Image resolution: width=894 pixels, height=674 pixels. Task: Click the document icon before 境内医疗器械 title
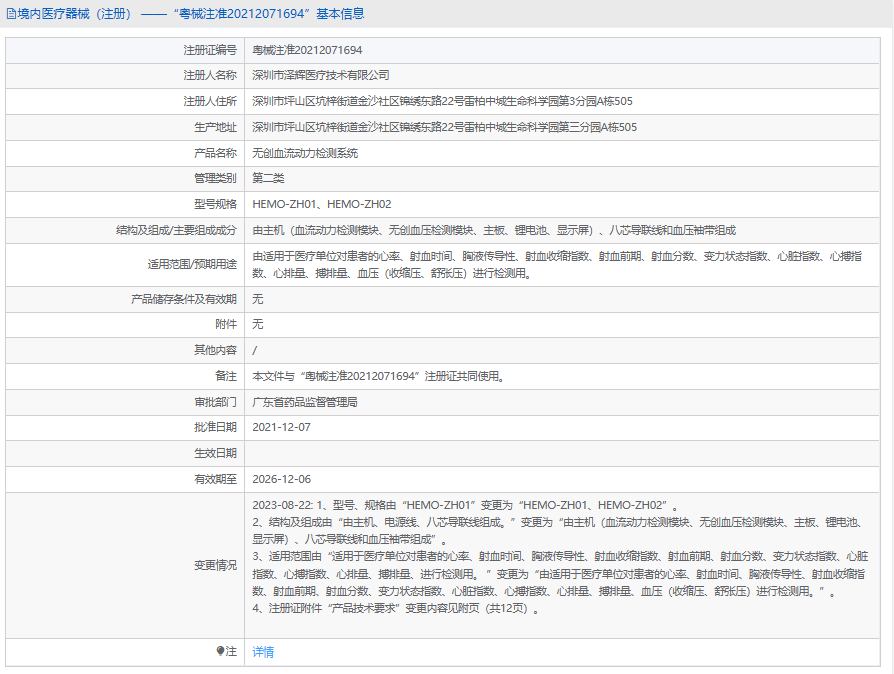11,14
